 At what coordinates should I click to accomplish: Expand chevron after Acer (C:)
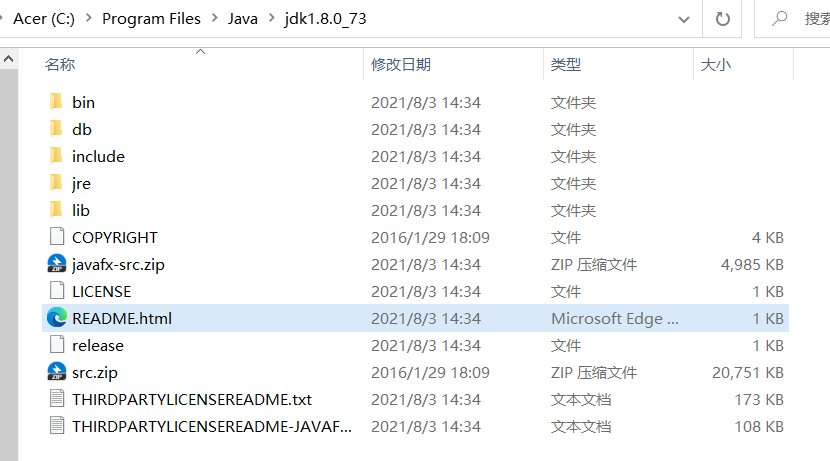coord(89,19)
